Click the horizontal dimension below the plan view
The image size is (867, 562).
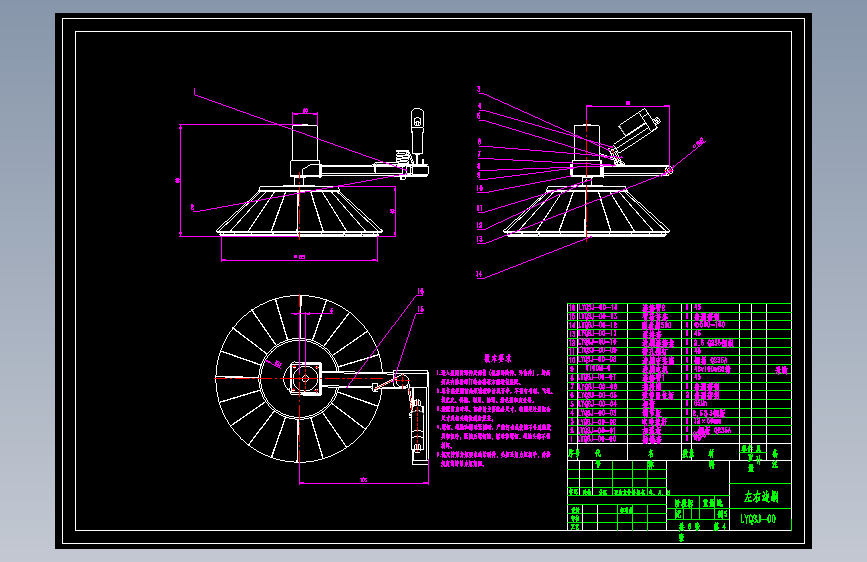364,480
